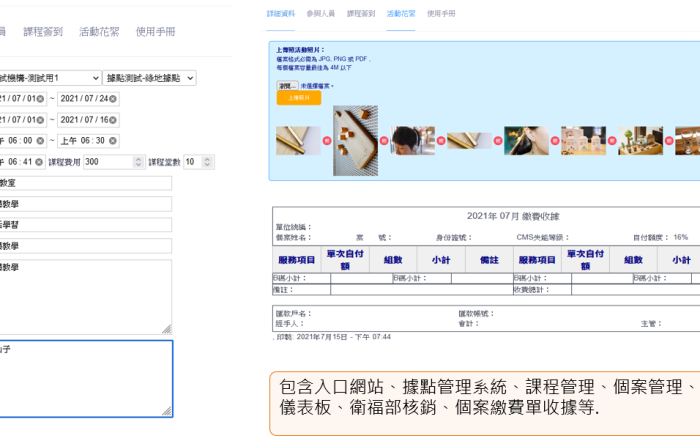The height and width of the screenshot is (441, 700).
Task: Open the 參與人員 tab
Action: [x=321, y=14]
